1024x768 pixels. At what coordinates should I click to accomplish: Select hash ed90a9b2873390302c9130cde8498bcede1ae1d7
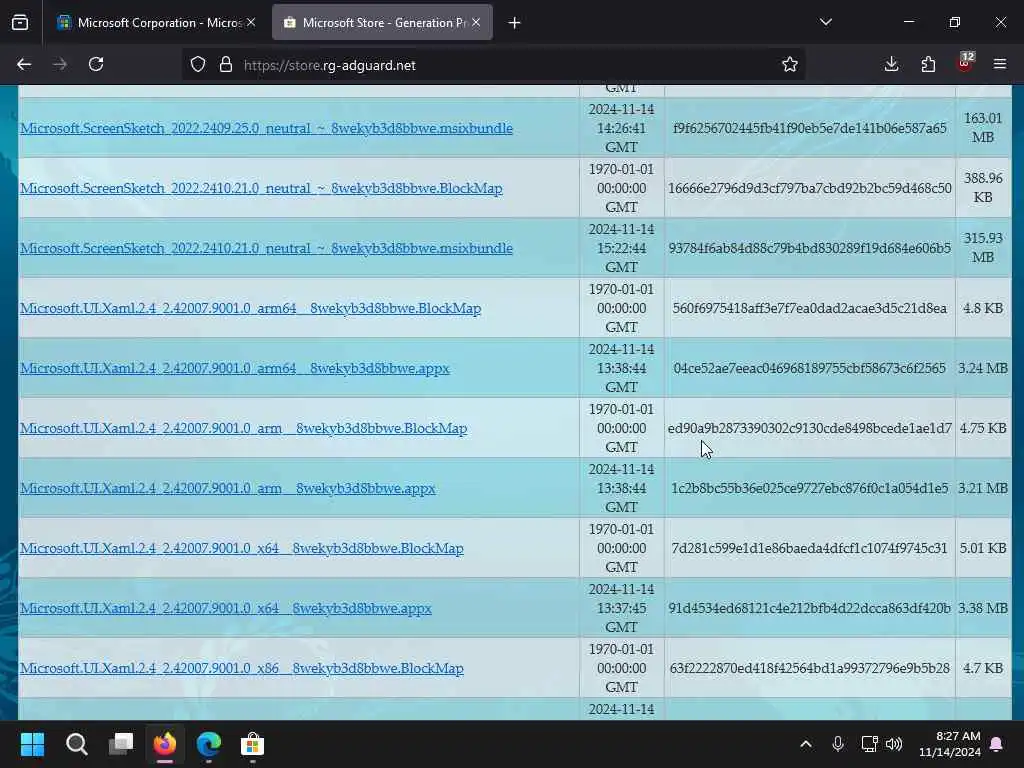[x=810, y=428]
